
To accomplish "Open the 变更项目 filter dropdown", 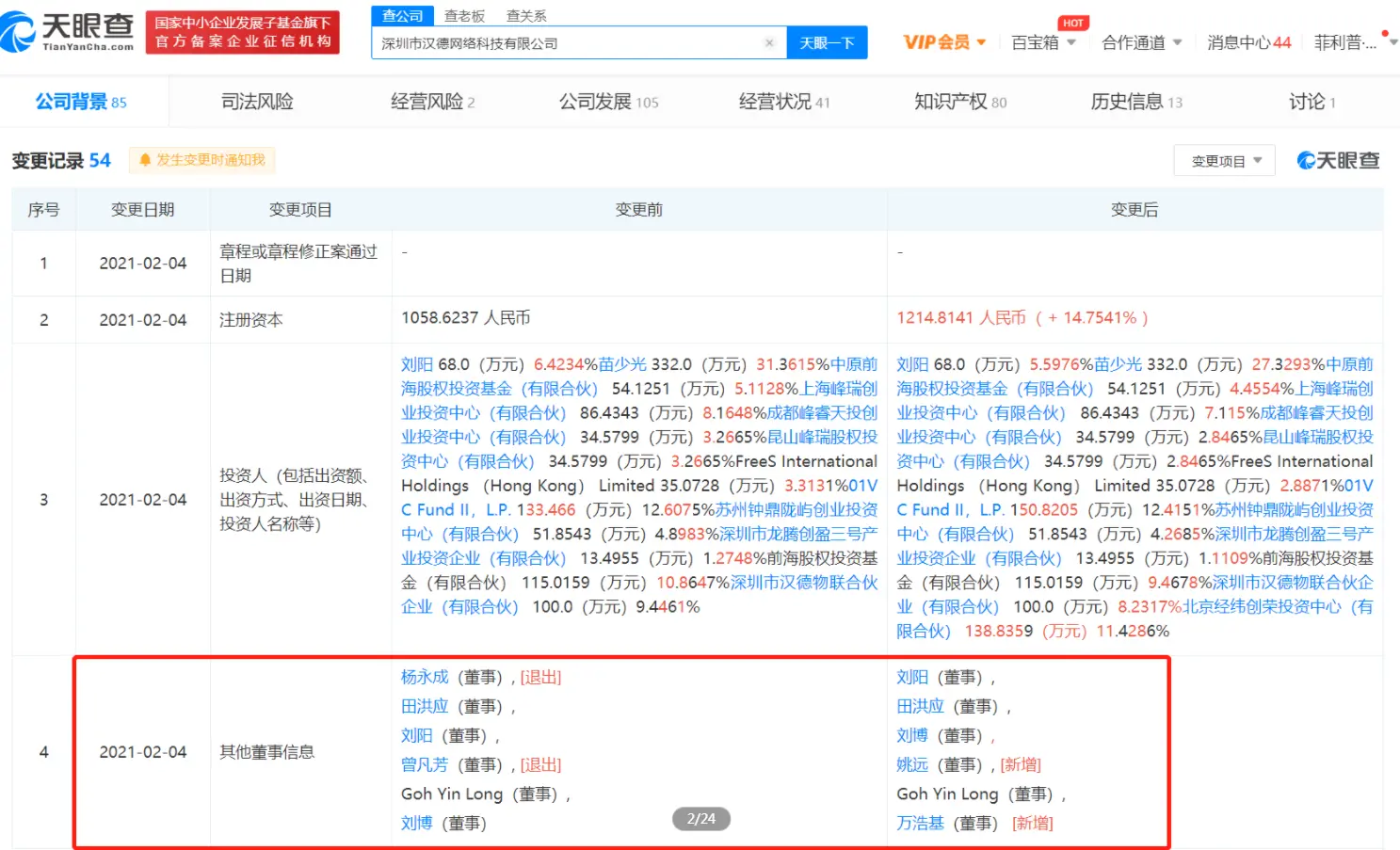I will coord(1225,161).
